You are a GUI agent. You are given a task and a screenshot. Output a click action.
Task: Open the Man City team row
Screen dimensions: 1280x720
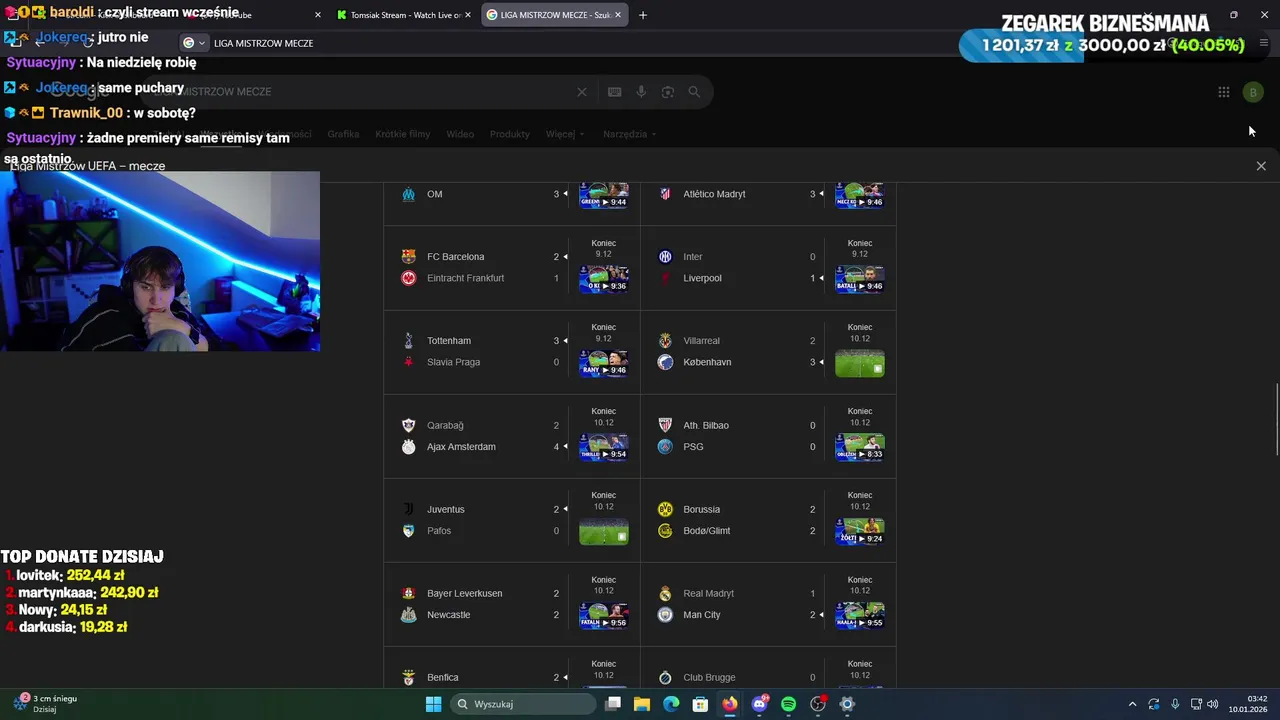pos(738,615)
